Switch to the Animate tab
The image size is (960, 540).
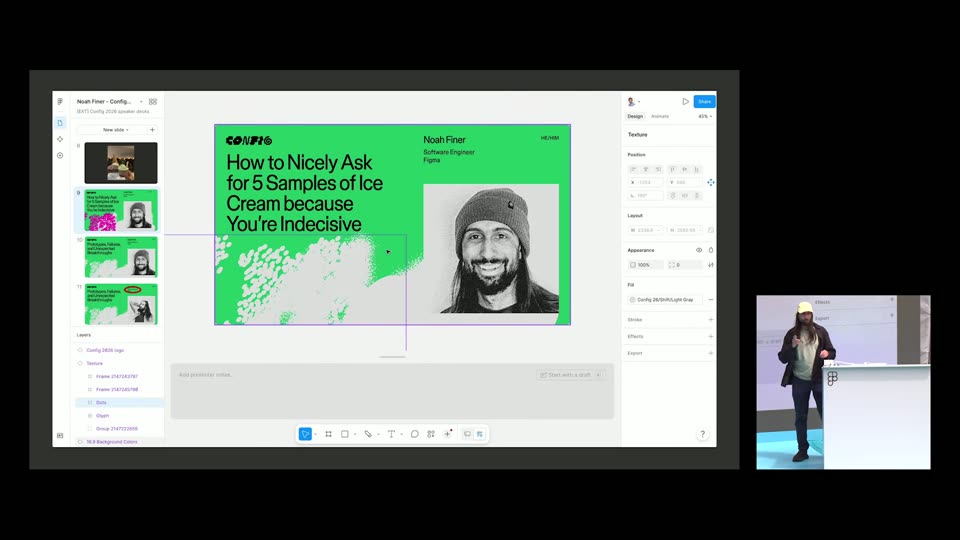pyautogui.click(x=659, y=116)
